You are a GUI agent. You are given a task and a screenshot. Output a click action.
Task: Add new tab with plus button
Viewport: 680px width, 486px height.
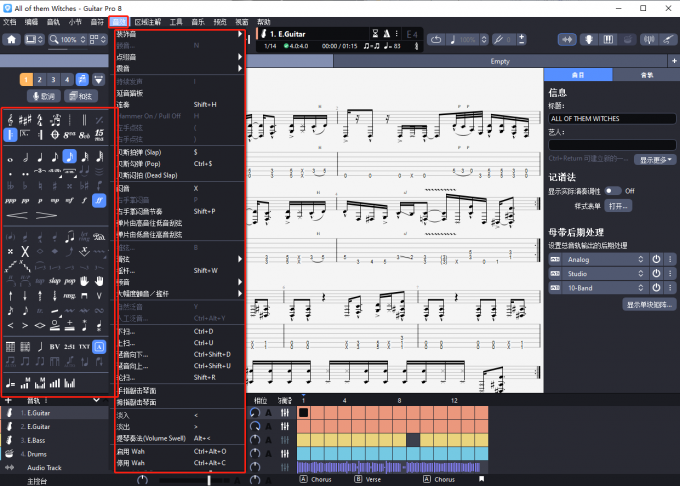(x=674, y=61)
